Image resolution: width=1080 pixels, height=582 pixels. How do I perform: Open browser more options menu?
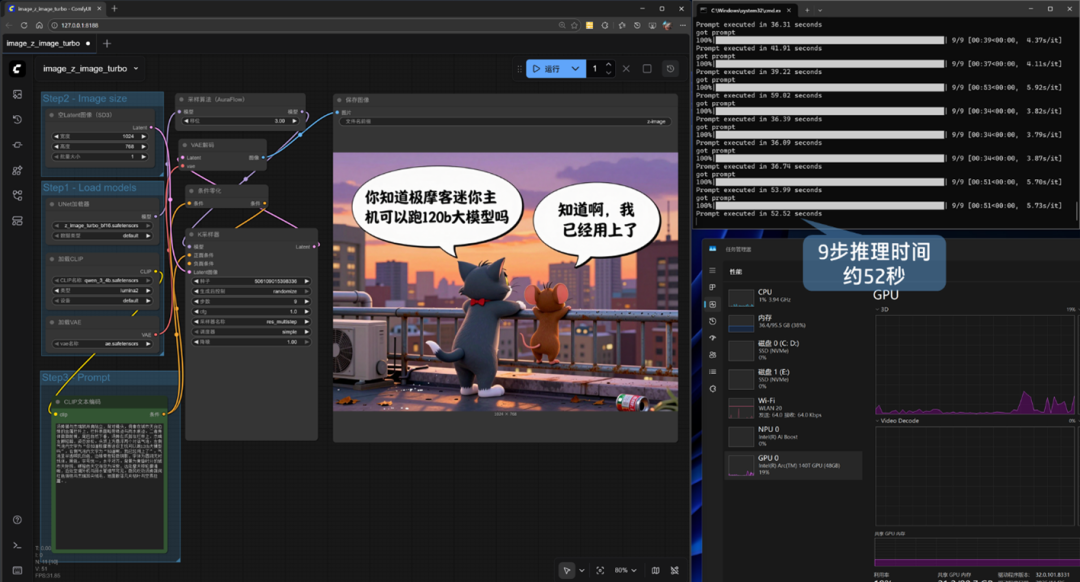coord(683,25)
